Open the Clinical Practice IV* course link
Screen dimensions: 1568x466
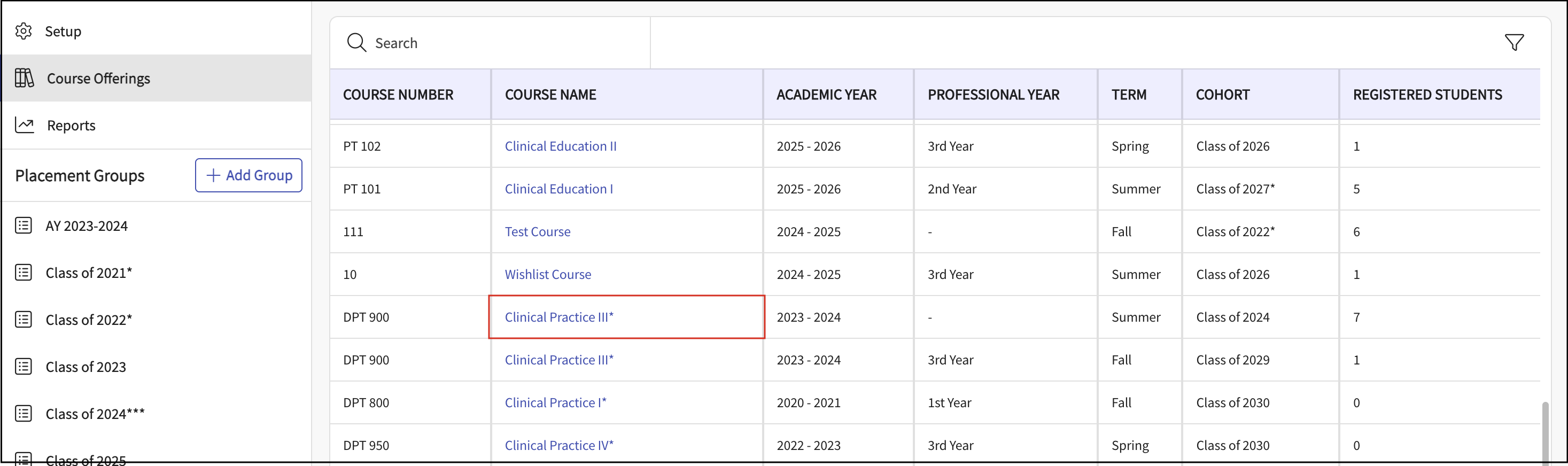point(558,445)
